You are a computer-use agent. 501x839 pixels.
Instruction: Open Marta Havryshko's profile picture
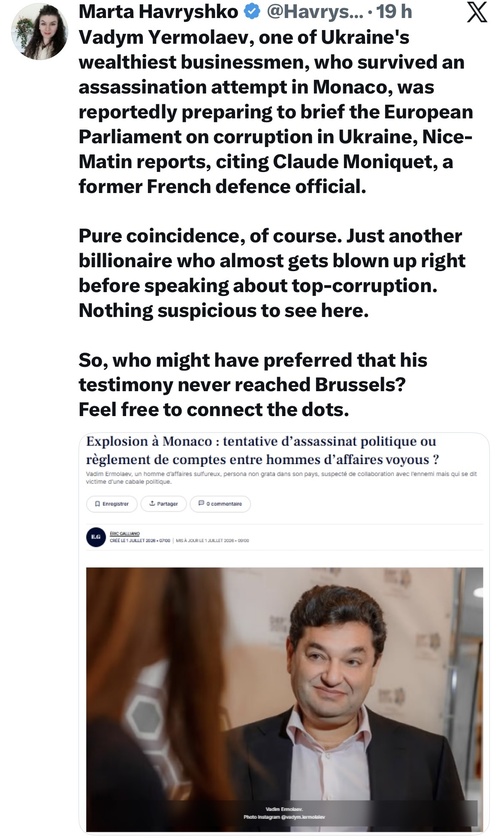coord(39,31)
